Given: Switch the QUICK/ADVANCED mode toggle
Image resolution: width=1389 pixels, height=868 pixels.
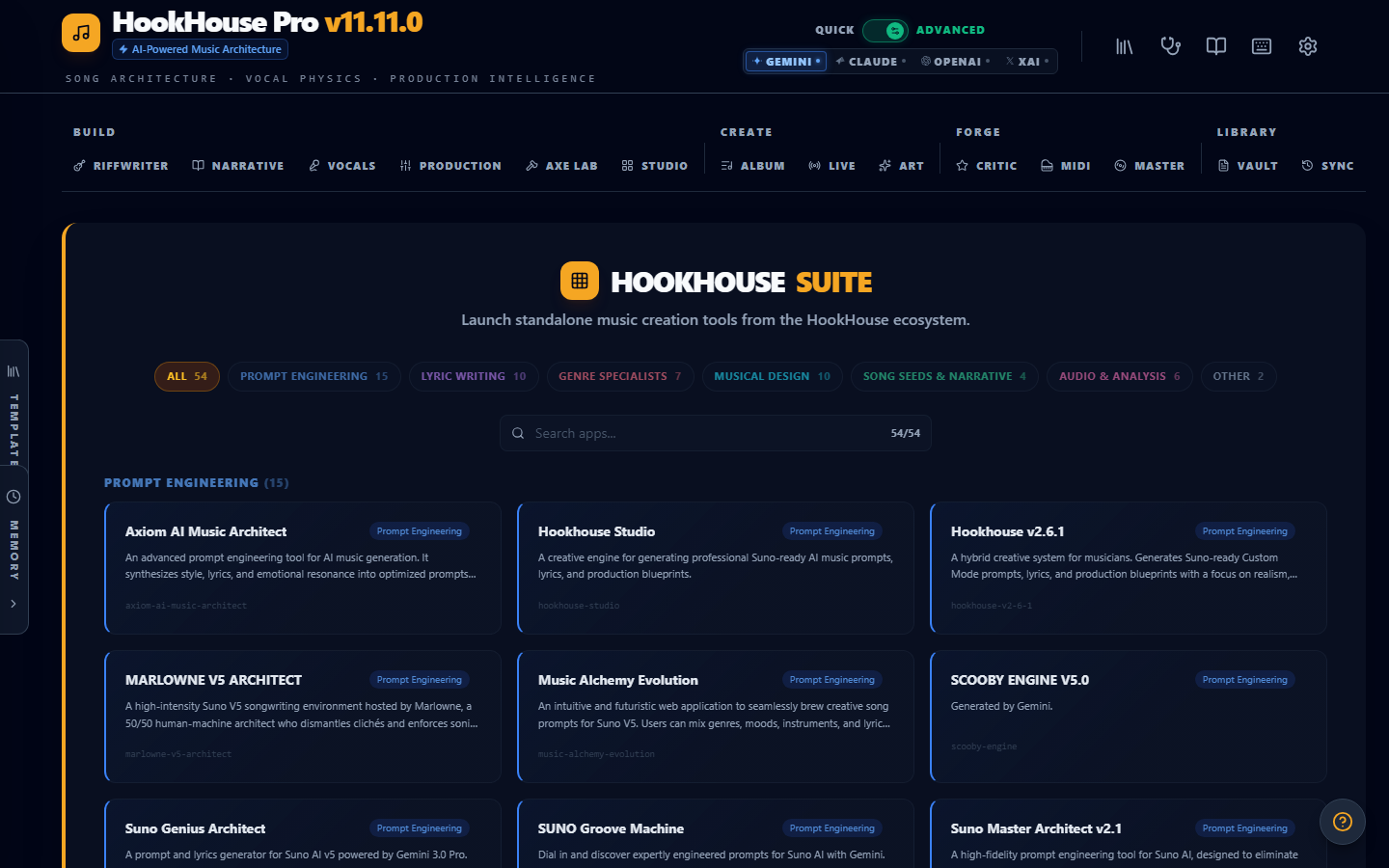Looking at the screenshot, I should [x=885, y=30].
